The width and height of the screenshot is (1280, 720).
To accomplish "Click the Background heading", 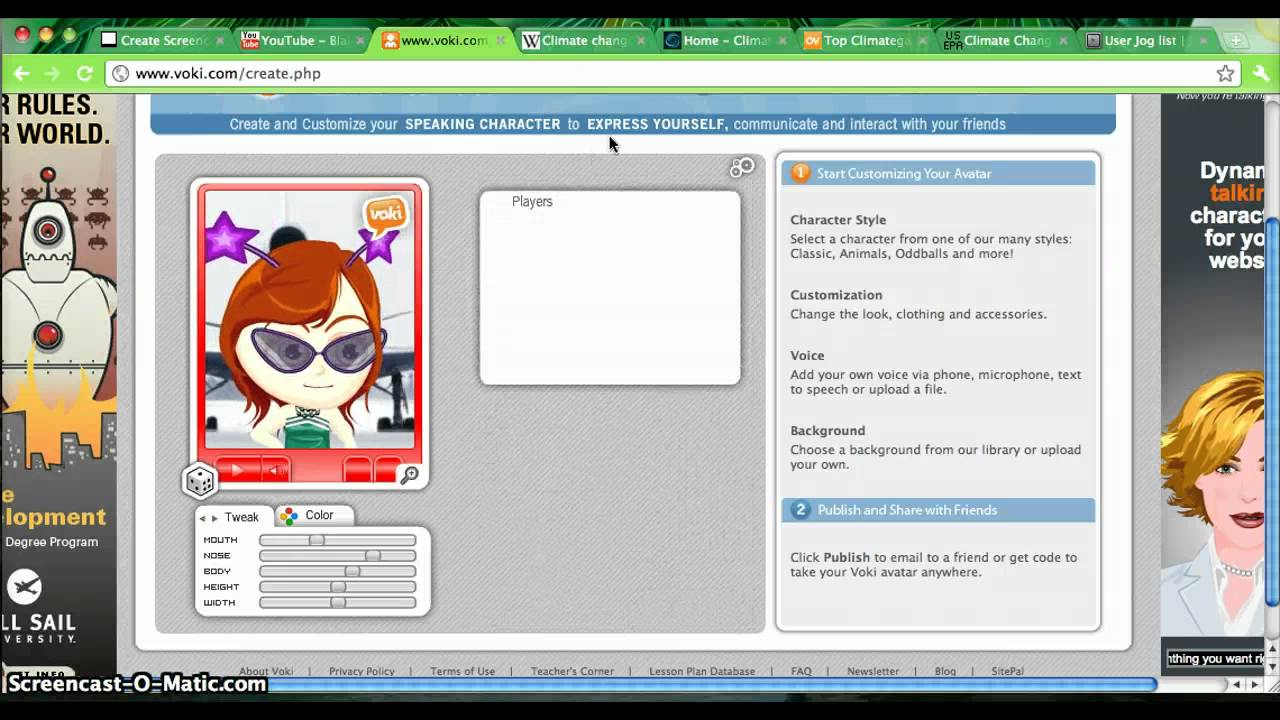I will coord(827,431).
